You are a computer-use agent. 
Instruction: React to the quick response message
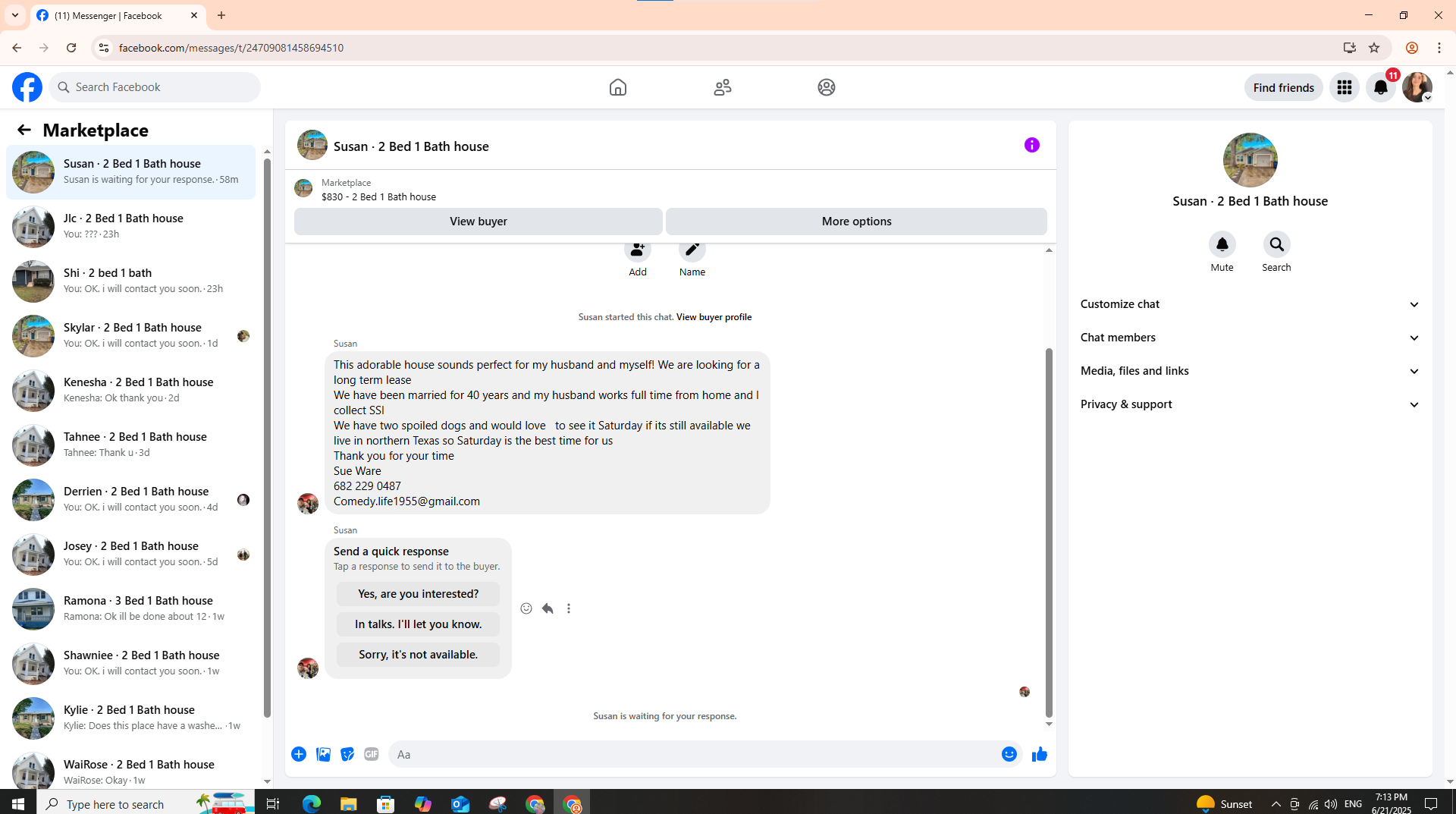pyautogui.click(x=526, y=608)
